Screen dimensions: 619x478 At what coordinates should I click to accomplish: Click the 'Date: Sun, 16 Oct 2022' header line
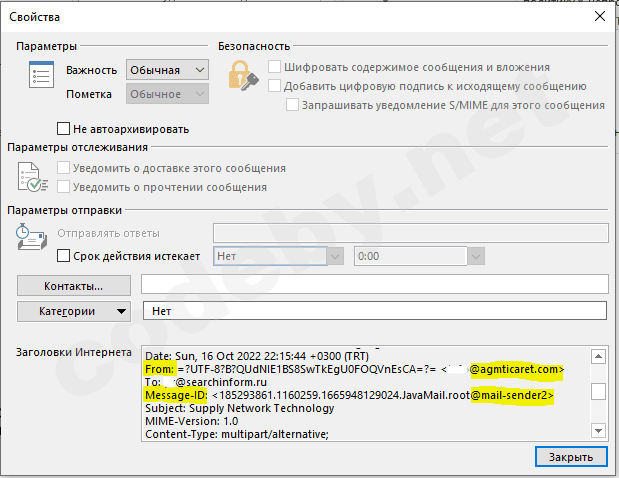257,356
